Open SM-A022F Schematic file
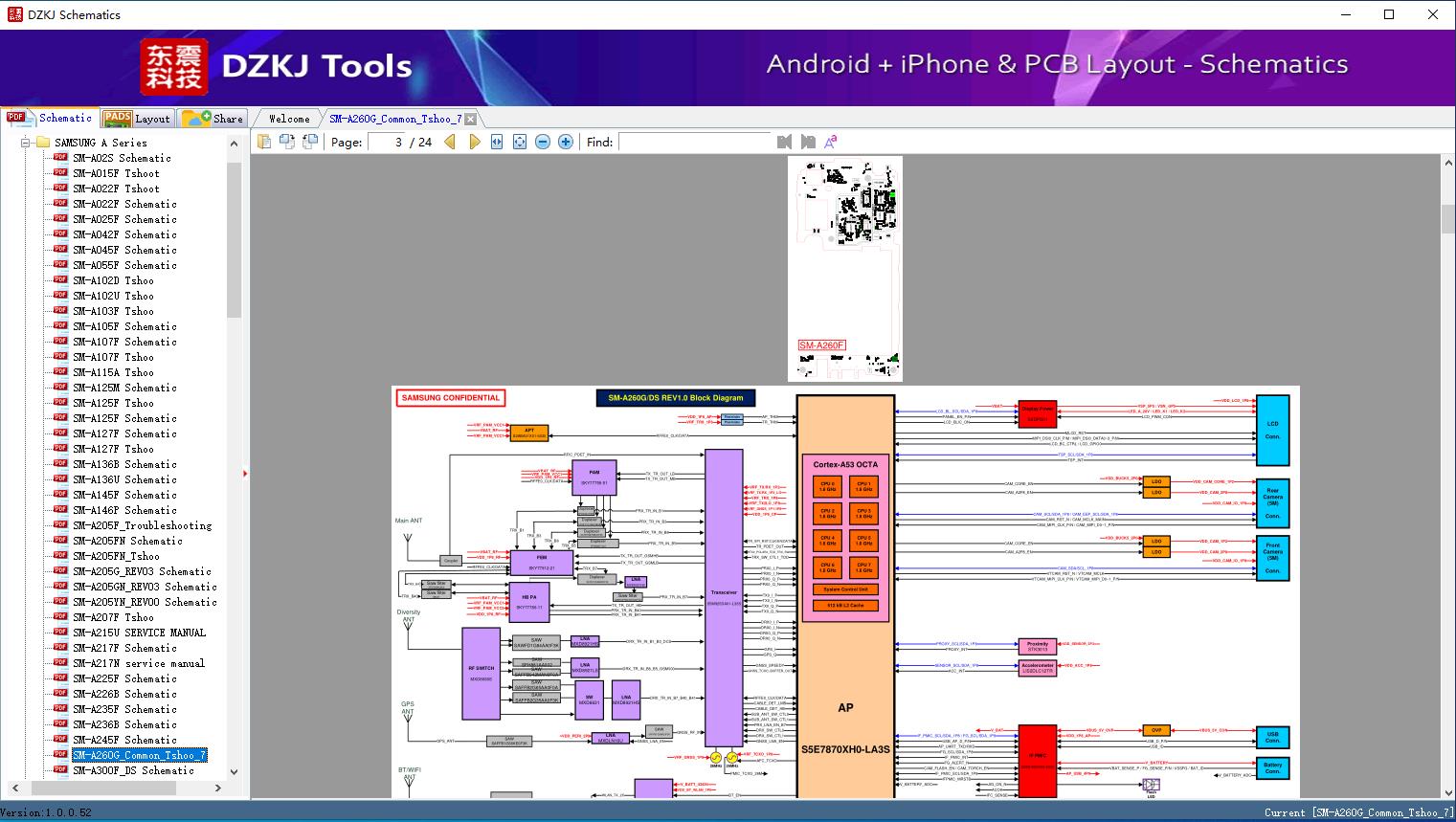The image size is (1456, 822). [124, 204]
